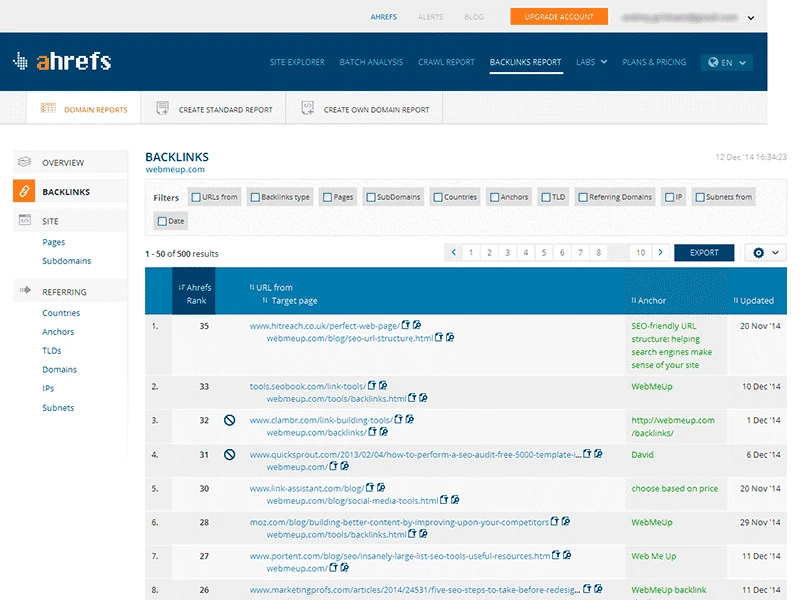Go to Site Explorer tab
This screenshot has height=600, width=800.
(x=297, y=62)
